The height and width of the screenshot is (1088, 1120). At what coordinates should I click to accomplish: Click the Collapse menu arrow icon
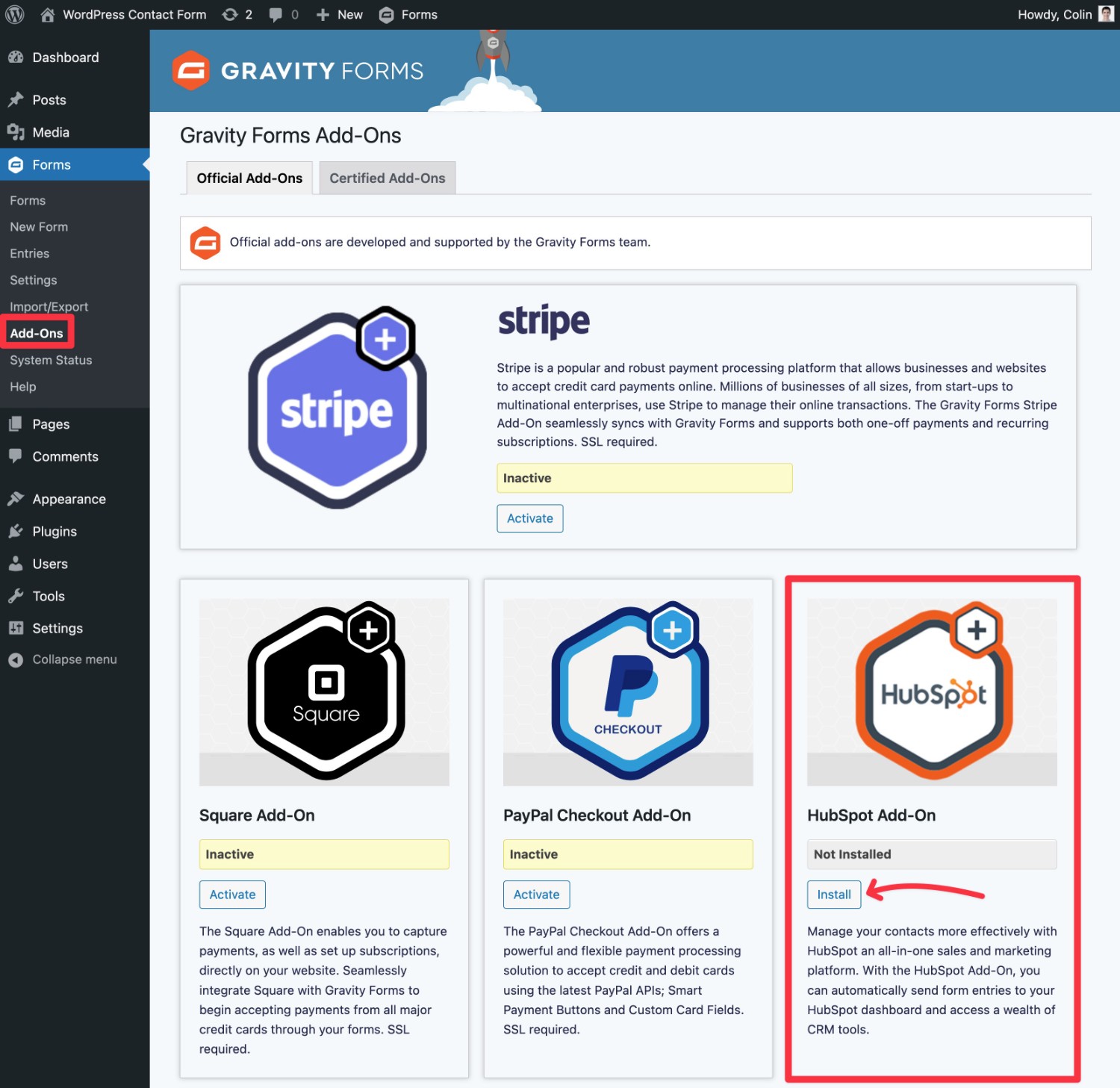(x=16, y=660)
